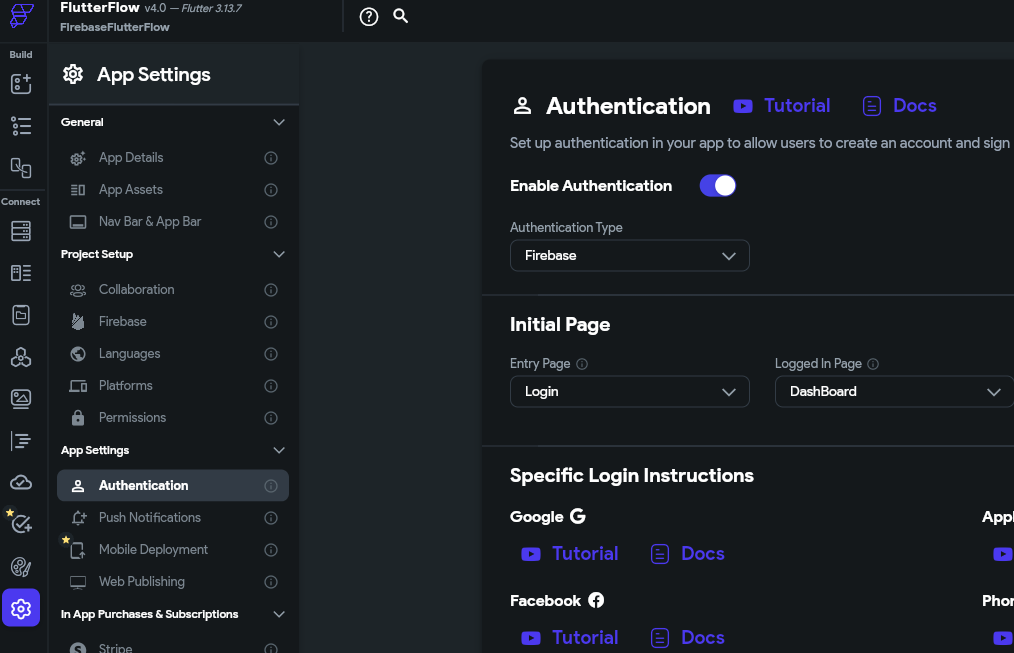Click info icon next to Logged In Page

[873, 364]
